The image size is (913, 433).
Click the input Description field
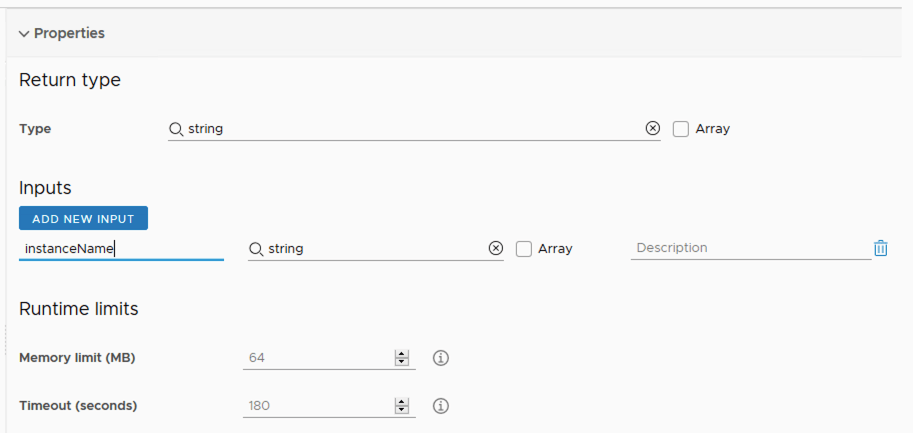click(x=750, y=248)
